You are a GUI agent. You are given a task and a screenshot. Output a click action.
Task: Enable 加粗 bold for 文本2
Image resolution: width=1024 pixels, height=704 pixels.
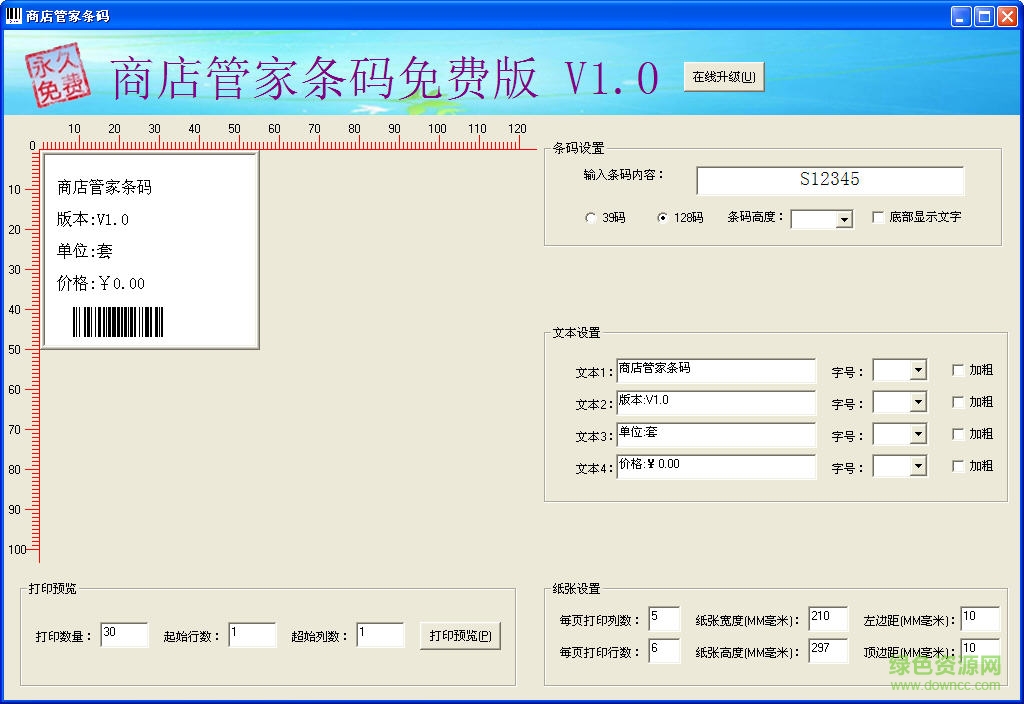[x=958, y=402]
